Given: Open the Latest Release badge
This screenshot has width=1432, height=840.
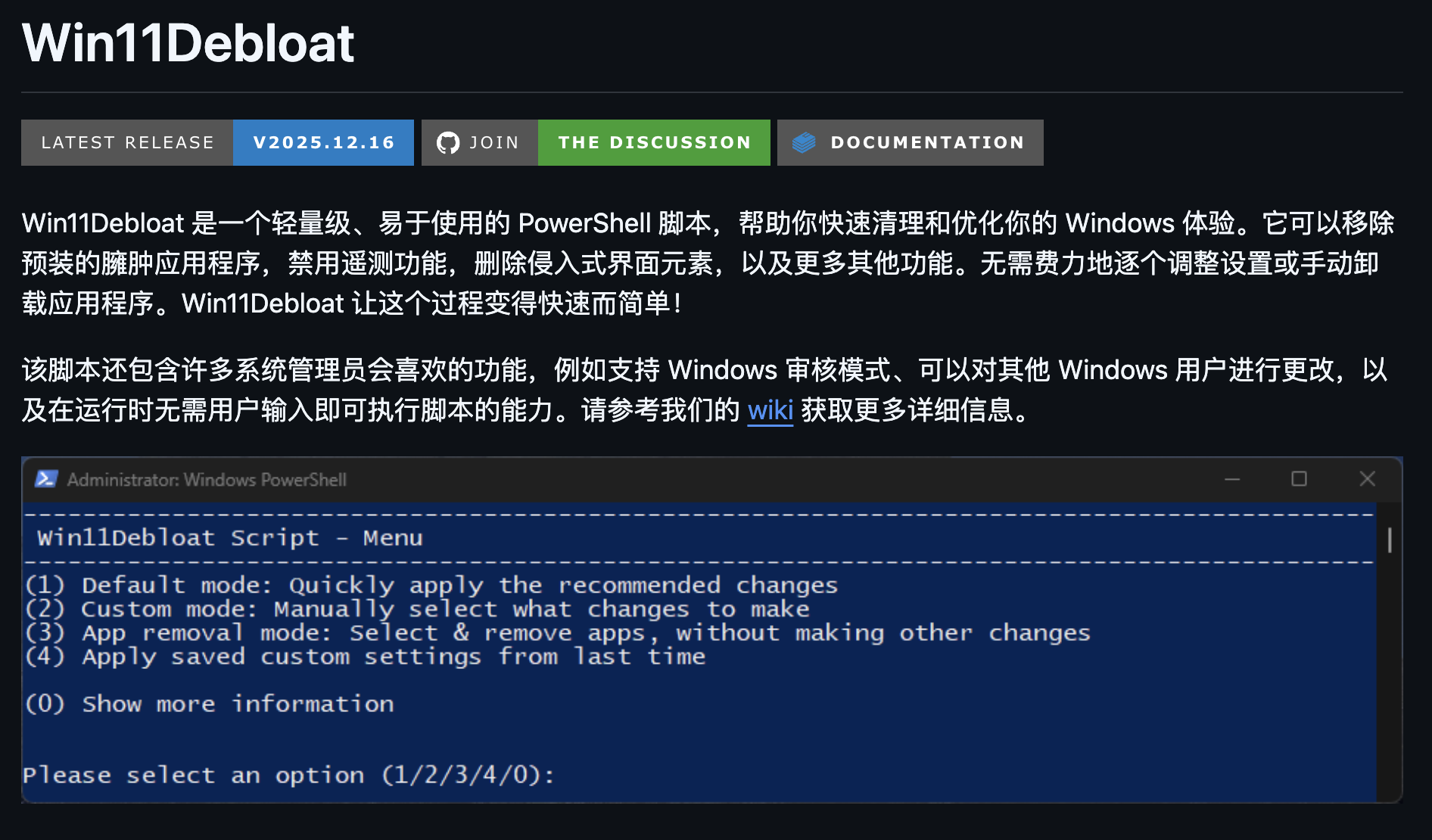Looking at the screenshot, I should click(127, 142).
